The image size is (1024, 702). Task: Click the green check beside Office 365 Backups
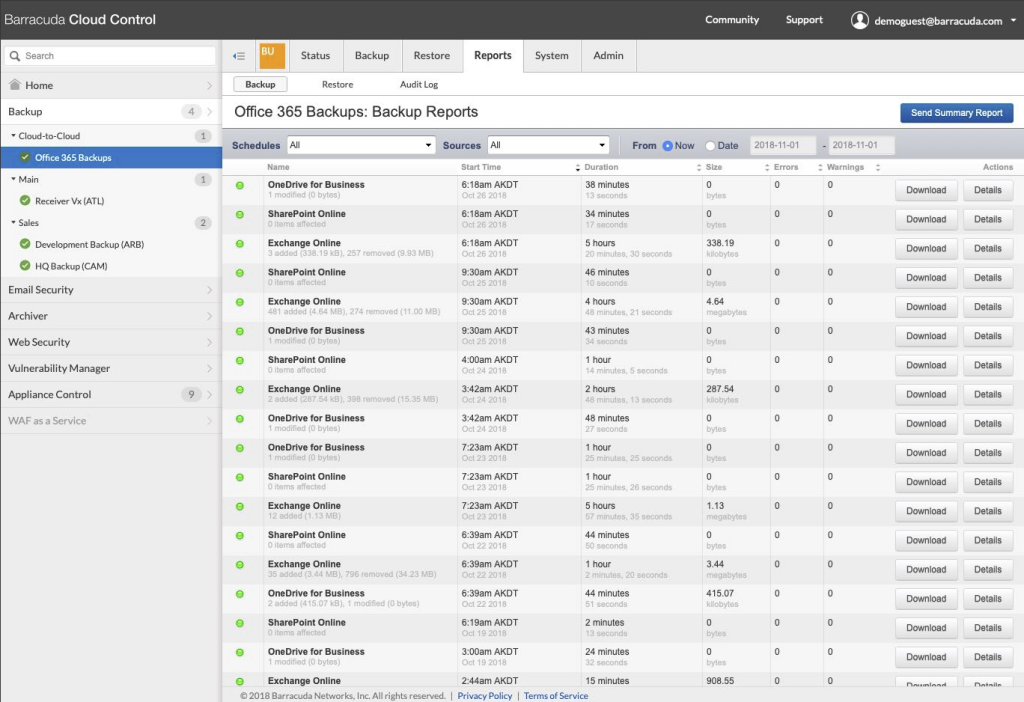(25, 157)
